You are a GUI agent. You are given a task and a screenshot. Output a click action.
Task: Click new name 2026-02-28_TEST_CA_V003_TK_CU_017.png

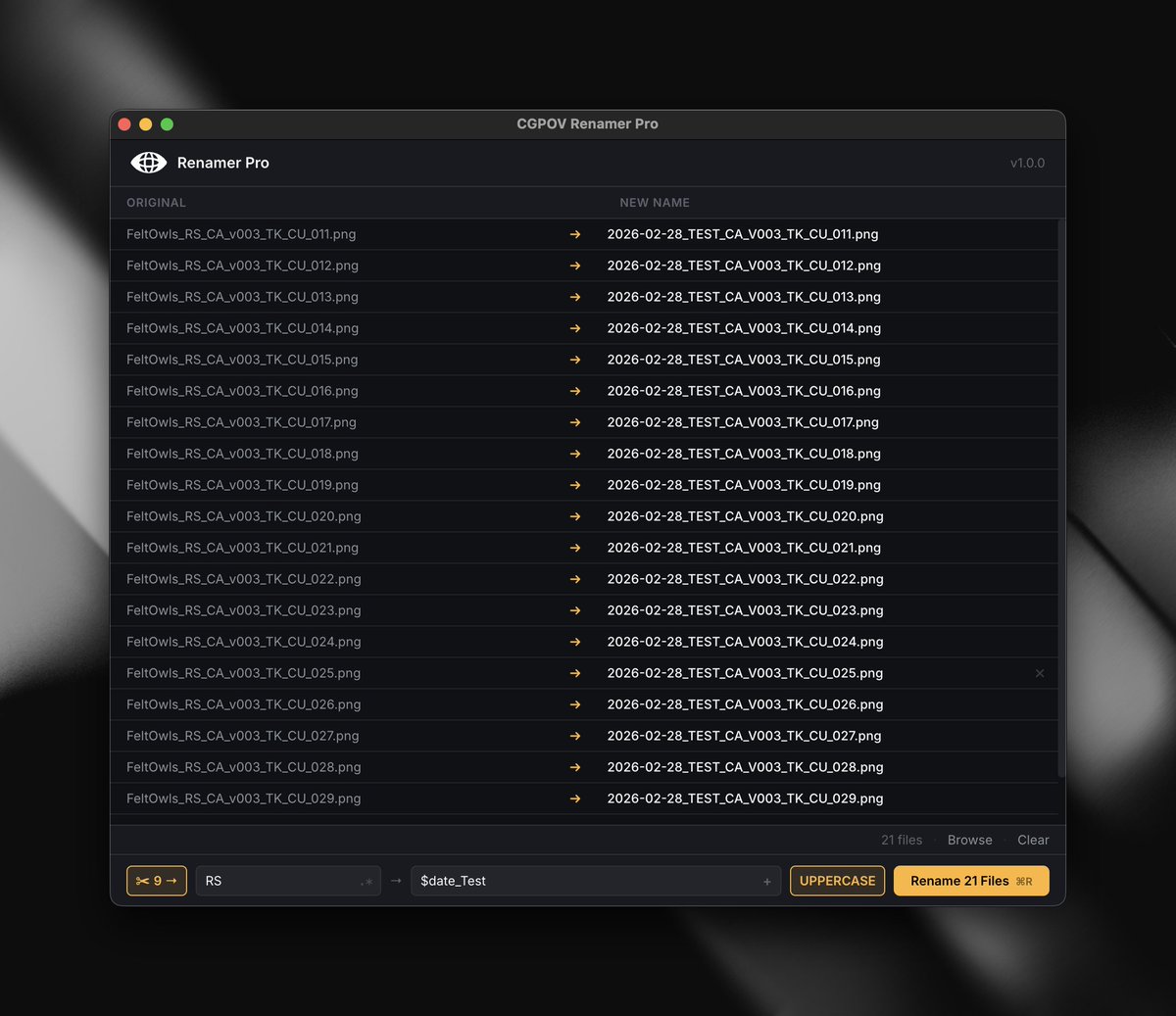pos(743,422)
